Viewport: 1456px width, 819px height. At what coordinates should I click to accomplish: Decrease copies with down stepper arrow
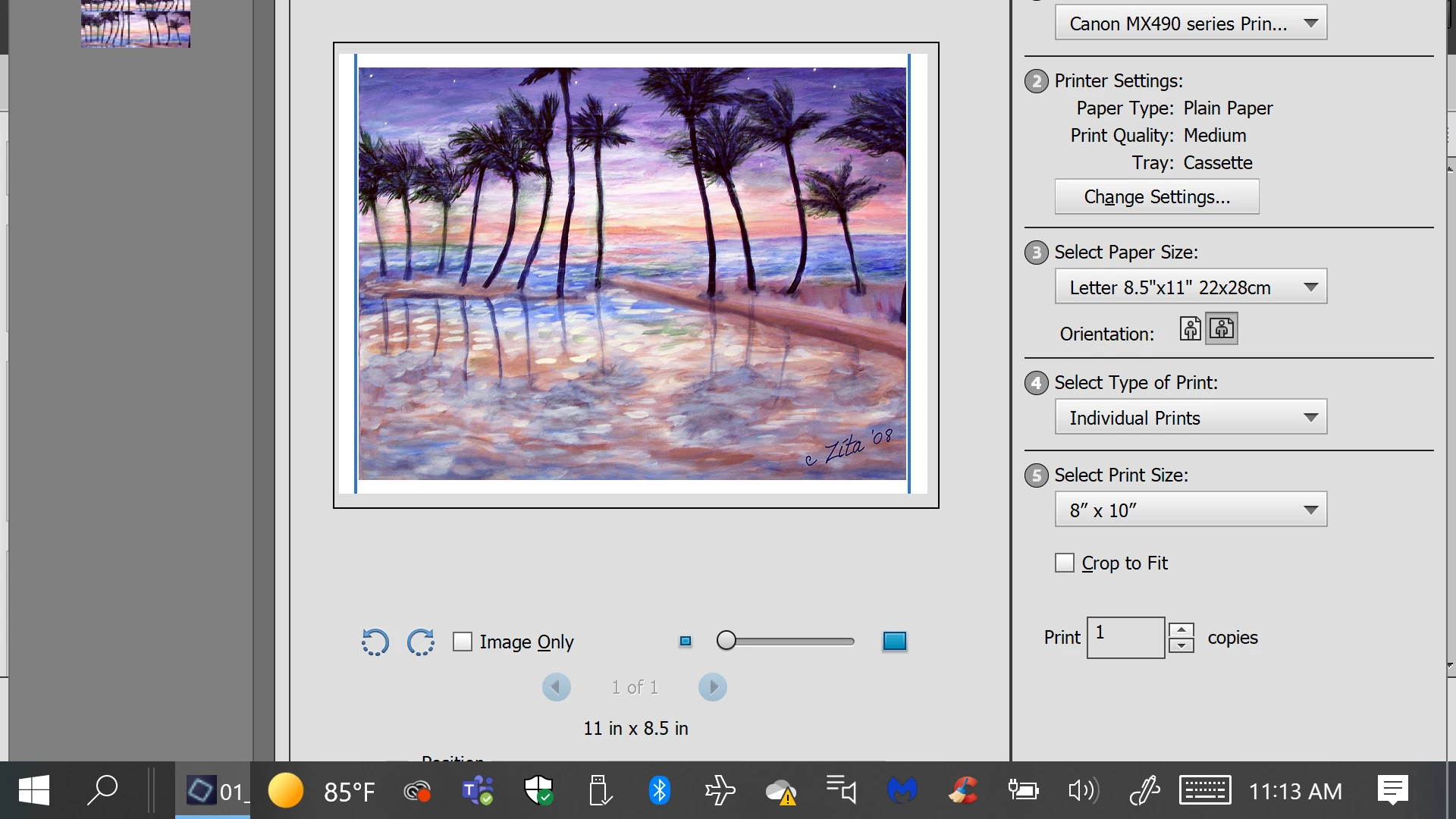coord(1181,645)
